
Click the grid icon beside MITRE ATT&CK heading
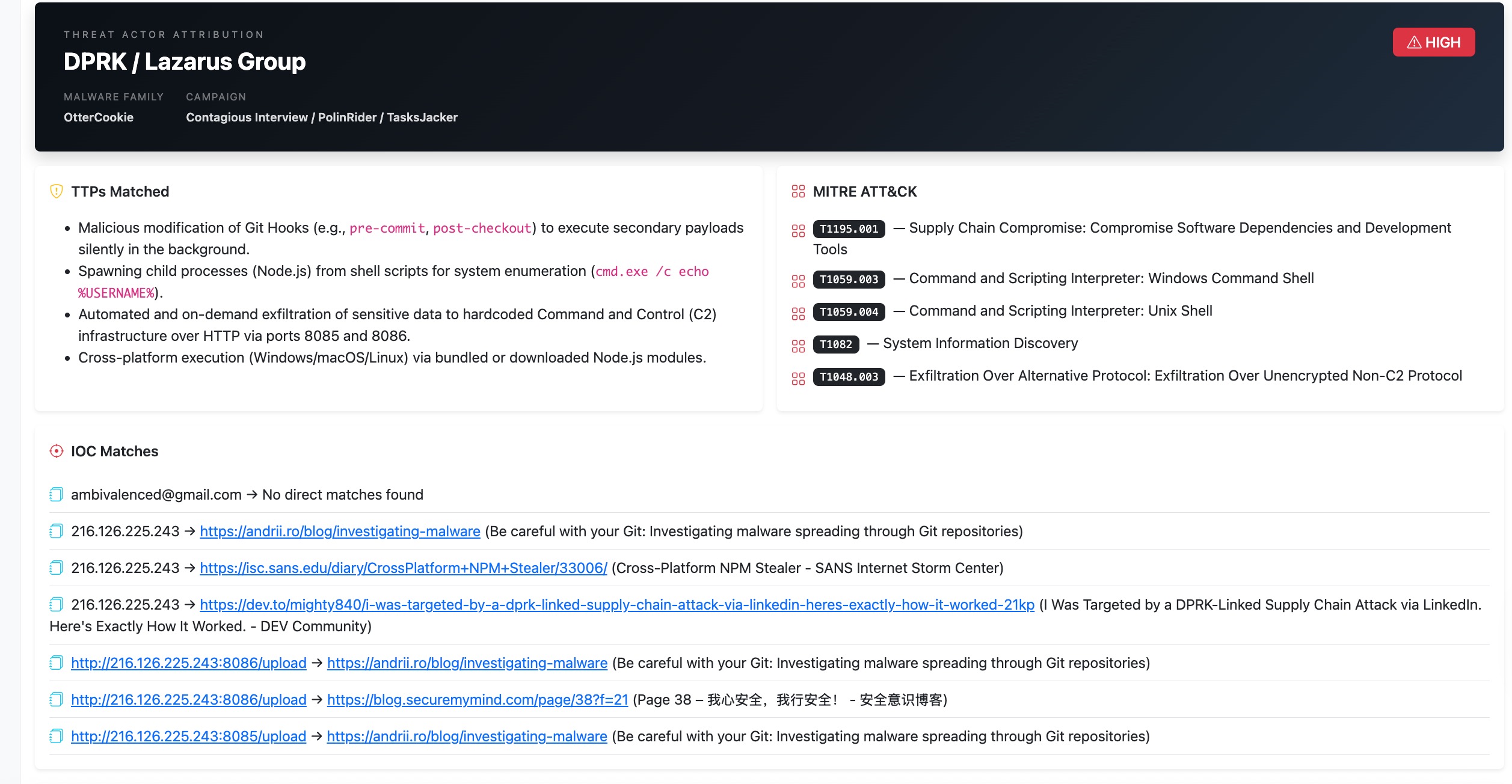click(798, 191)
